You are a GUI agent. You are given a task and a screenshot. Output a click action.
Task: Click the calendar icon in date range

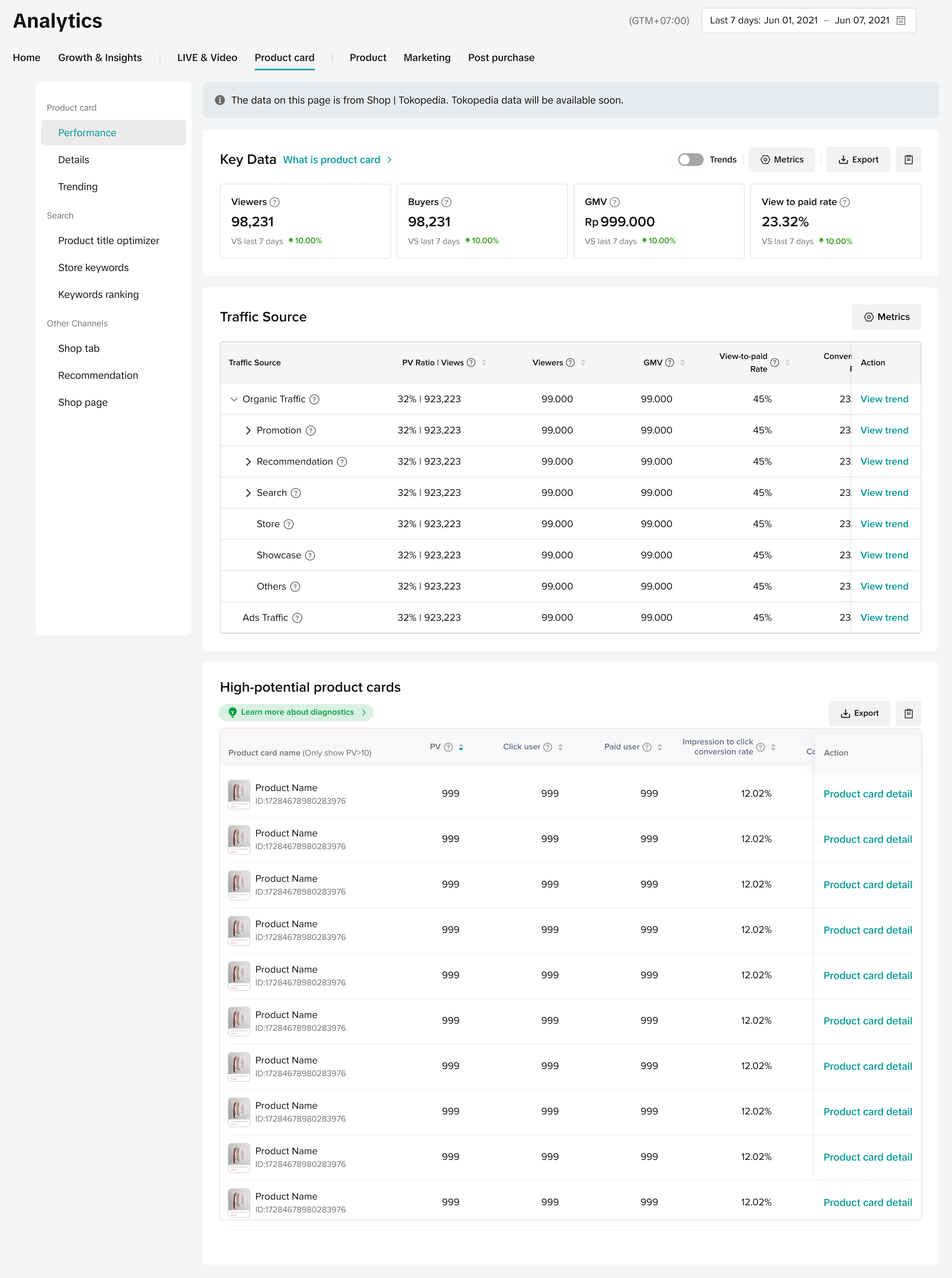901,21
